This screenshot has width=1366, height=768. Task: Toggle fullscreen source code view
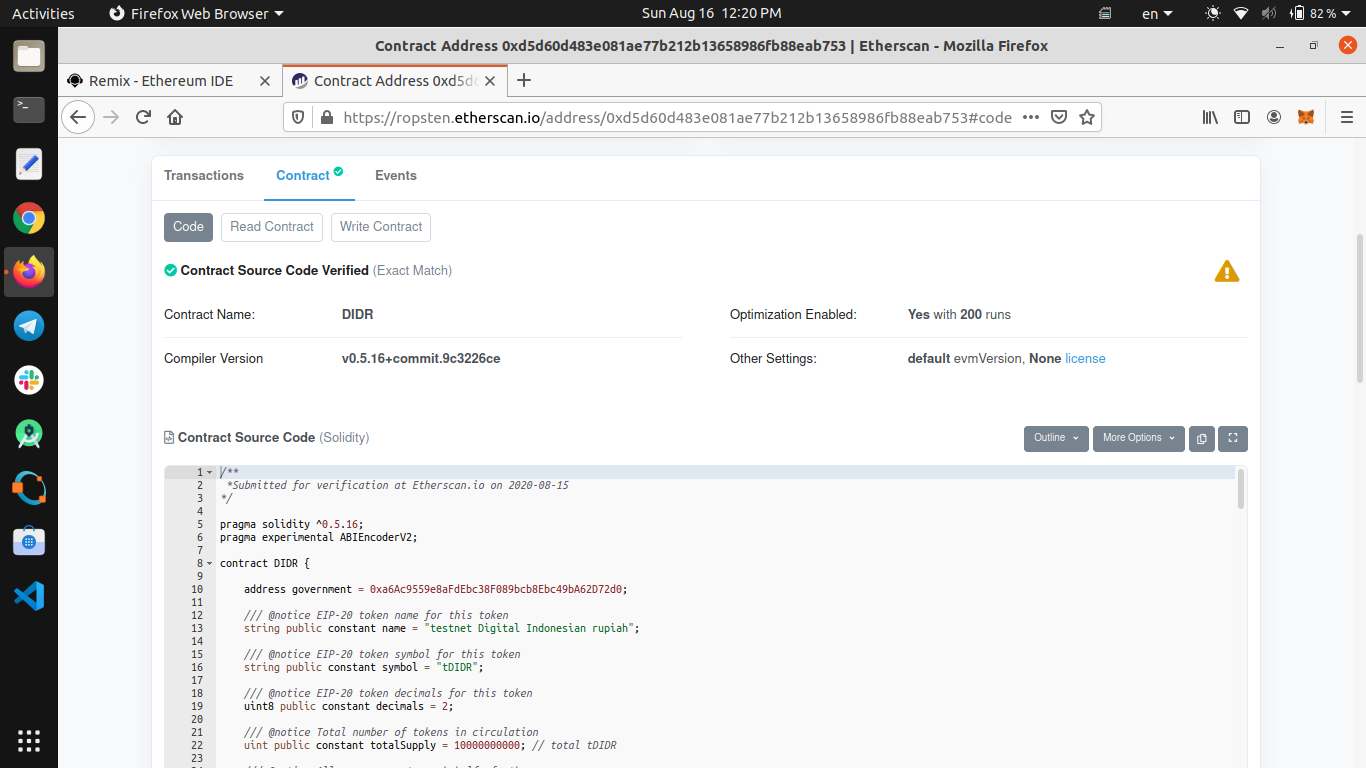pyautogui.click(x=1233, y=438)
